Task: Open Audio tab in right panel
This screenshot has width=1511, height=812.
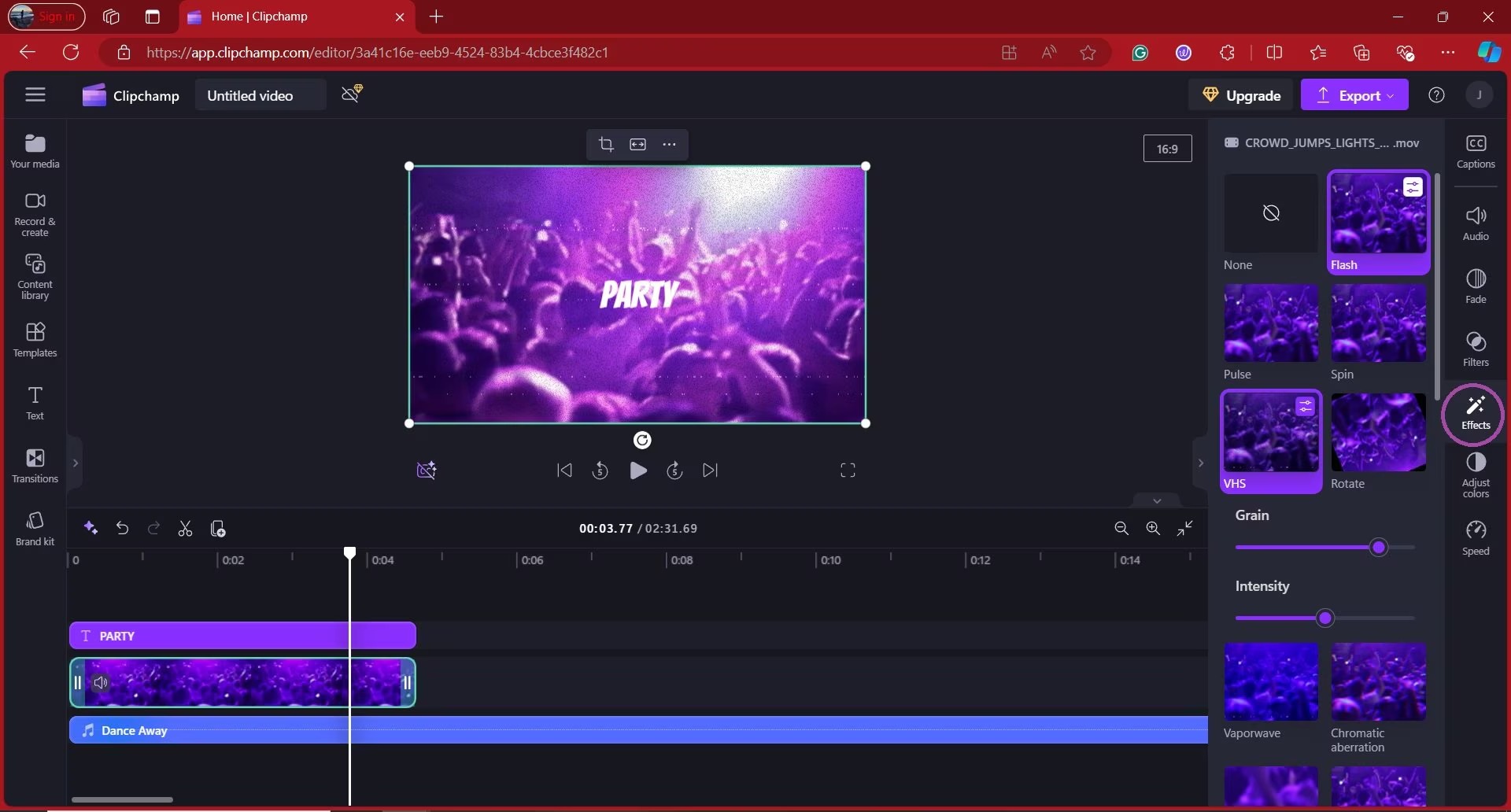Action: pos(1476,223)
